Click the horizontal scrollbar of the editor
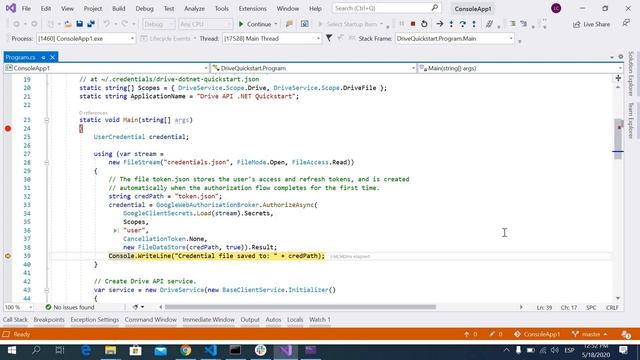Screen dimensions: 640x360 (300, 307)
